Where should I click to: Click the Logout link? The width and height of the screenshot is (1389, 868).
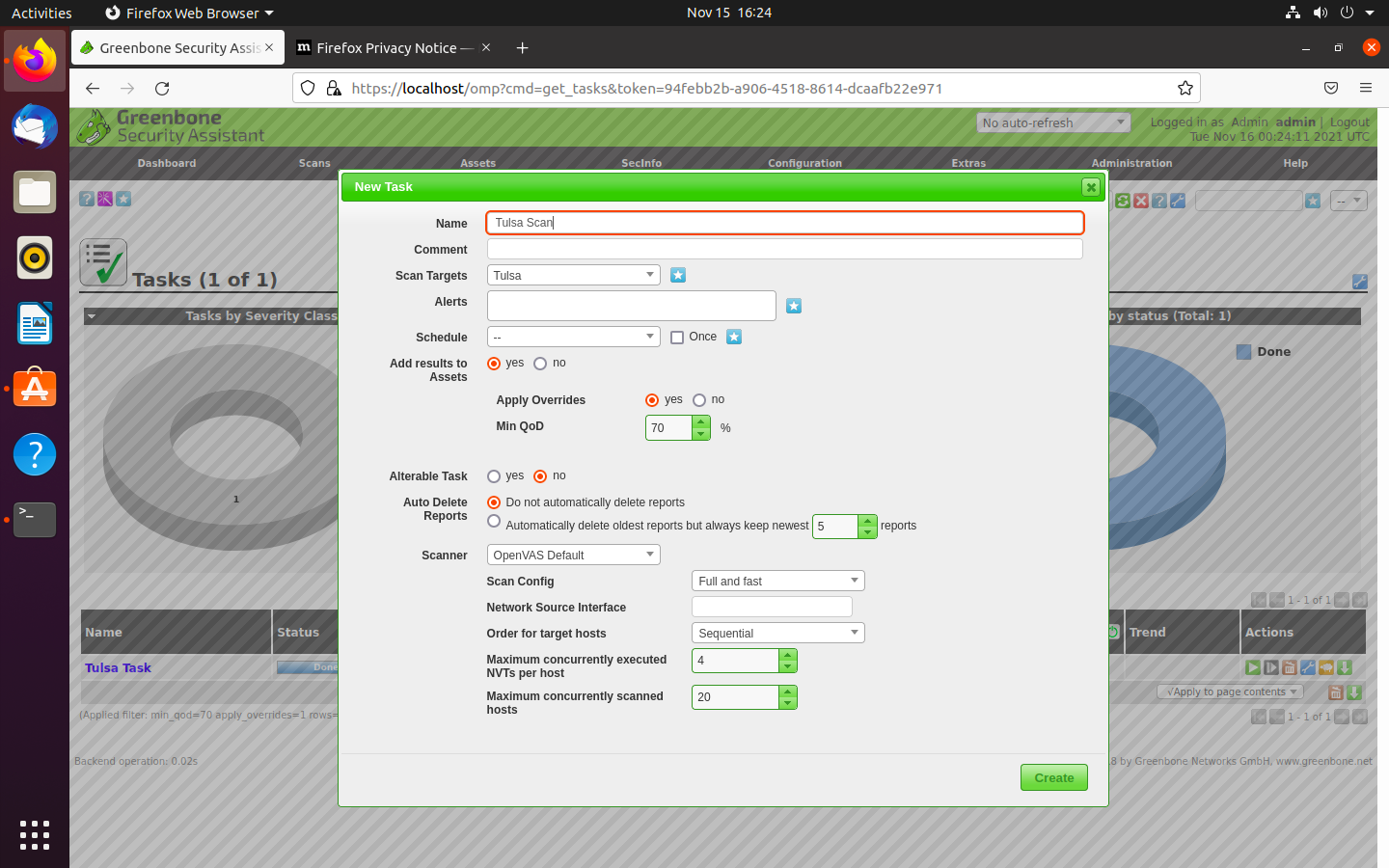[x=1349, y=122]
